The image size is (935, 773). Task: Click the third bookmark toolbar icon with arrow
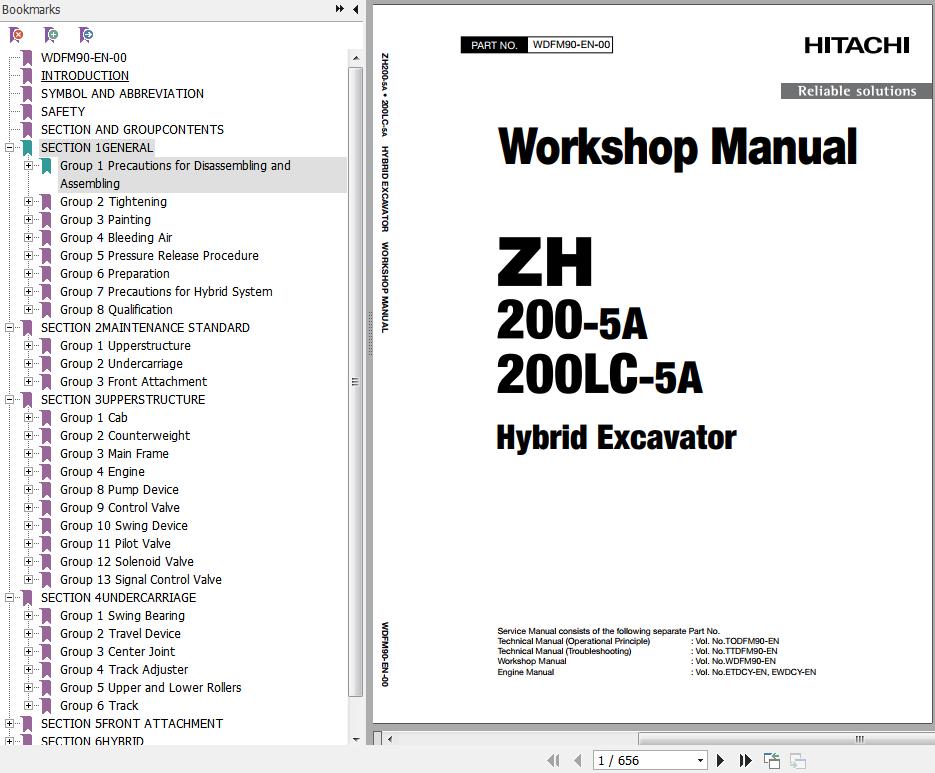pyautogui.click(x=86, y=35)
